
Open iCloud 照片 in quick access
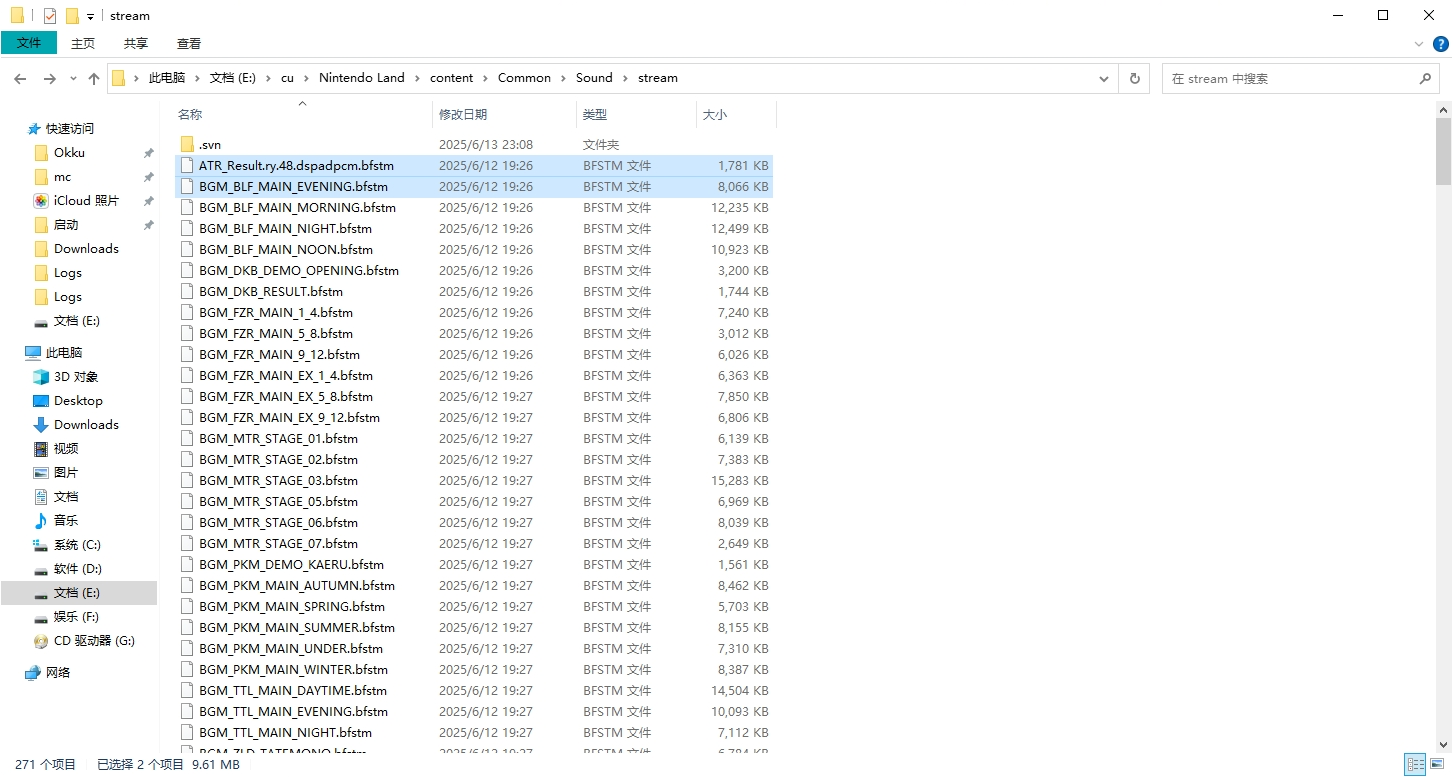pos(85,201)
